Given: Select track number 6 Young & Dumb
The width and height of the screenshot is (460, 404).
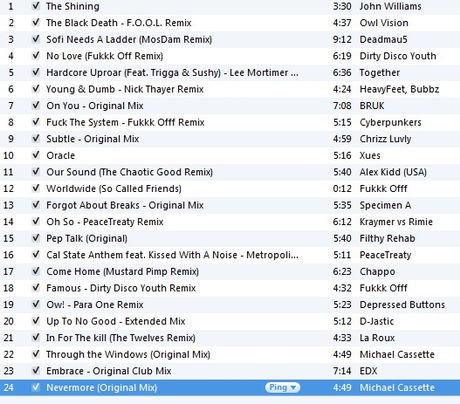Looking at the screenshot, I should [x=230, y=89].
